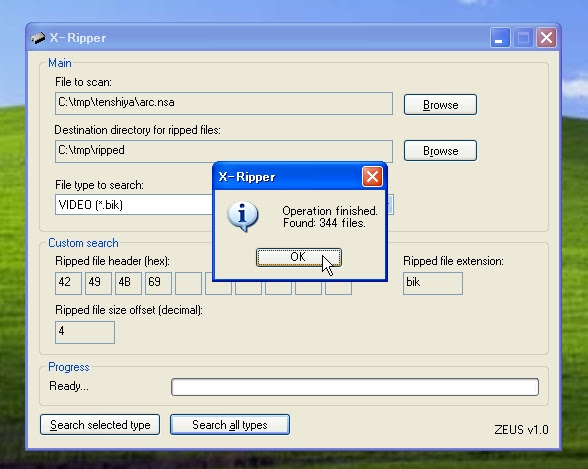588x469 pixels.
Task: Minimize the X-Ripper main window
Action: (500, 37)
